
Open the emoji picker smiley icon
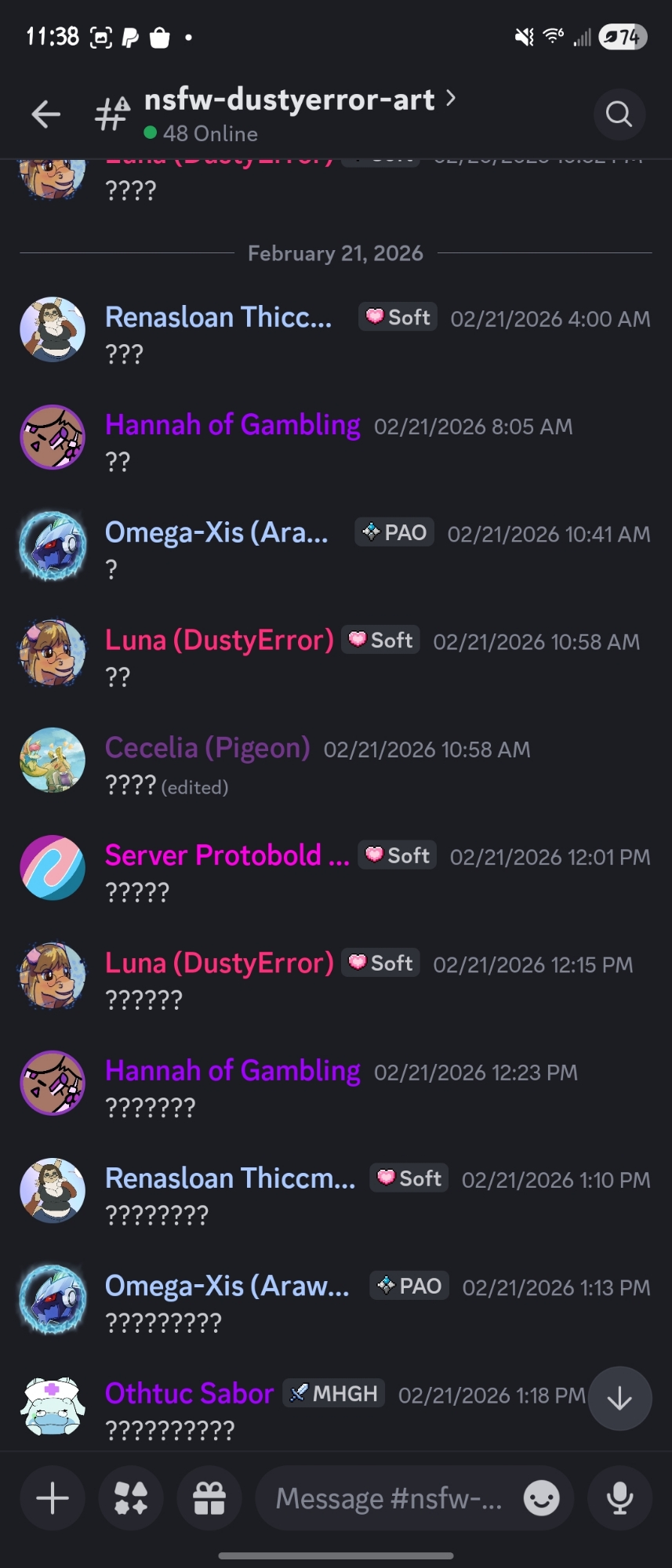pyautogui.click(x=541, y=1498)
